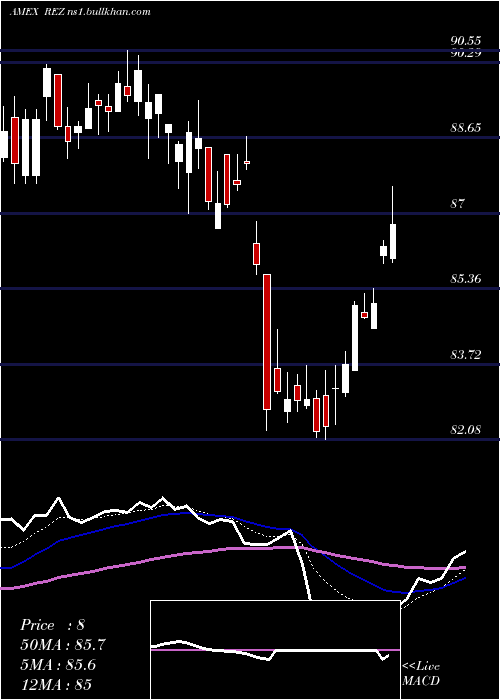Viewport: 500px width, 700px height.
Task: Click the 83.72 price level label
Action: click(x=465, y=355)
